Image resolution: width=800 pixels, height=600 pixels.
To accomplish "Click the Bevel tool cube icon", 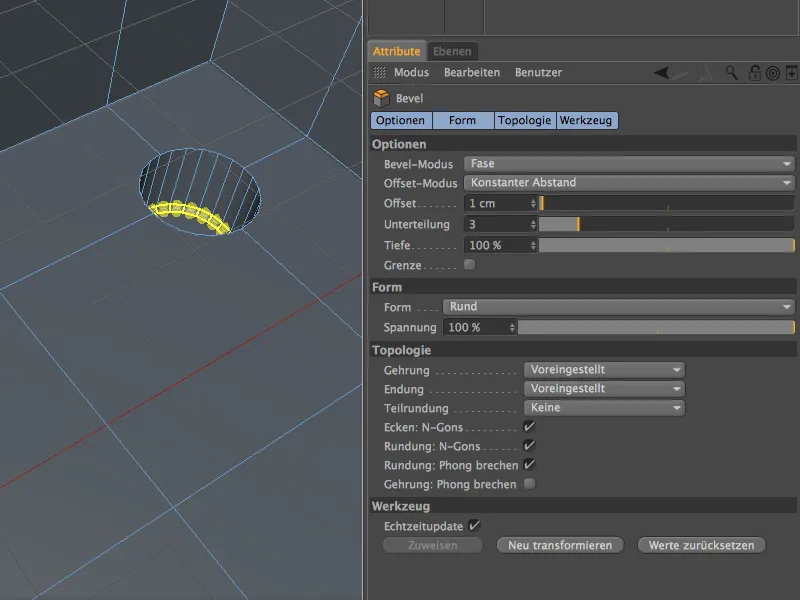I will pyautogui.click(x=381, y=98).
